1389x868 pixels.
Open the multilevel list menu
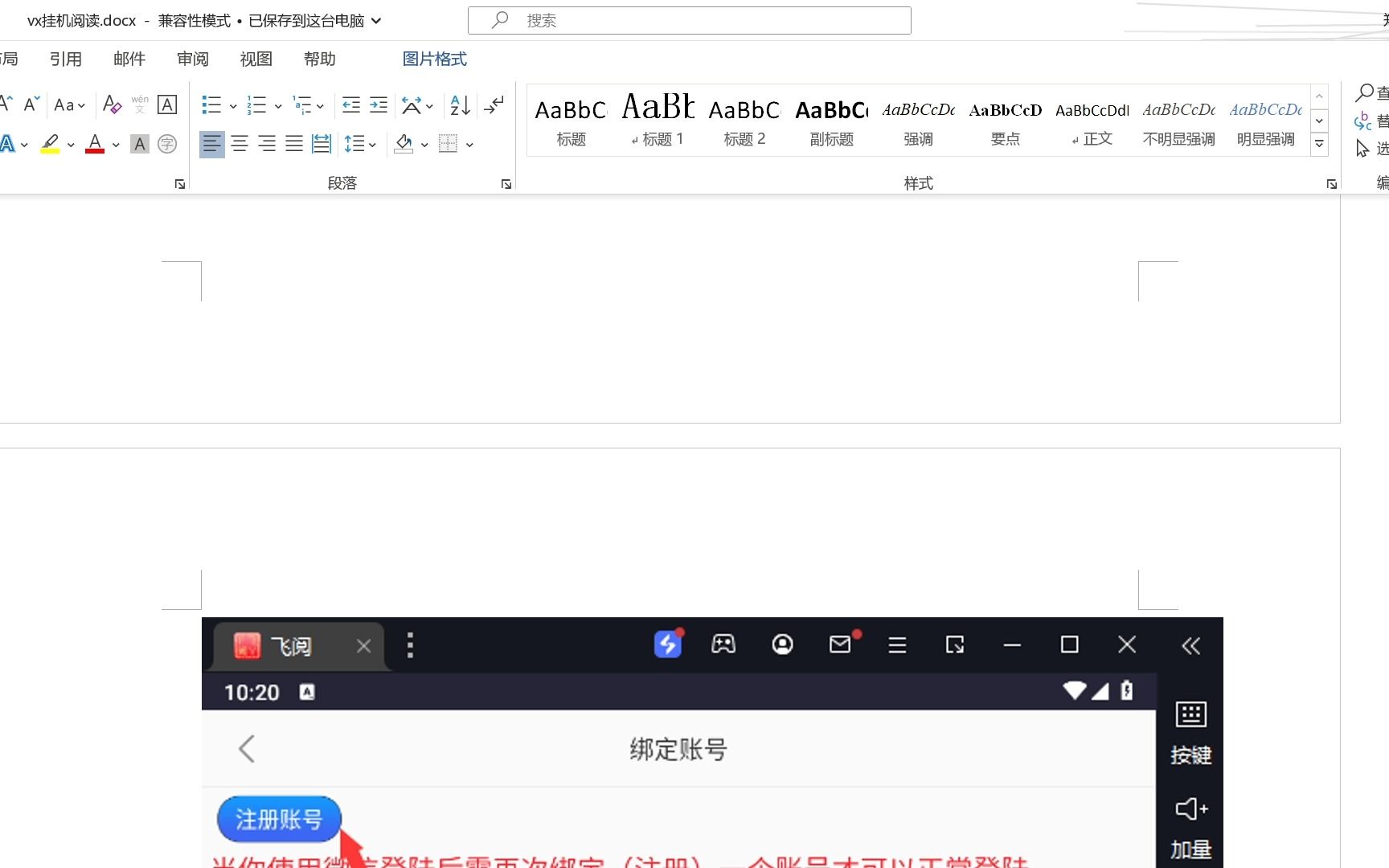pyautogui.click(x=309, y=104)
